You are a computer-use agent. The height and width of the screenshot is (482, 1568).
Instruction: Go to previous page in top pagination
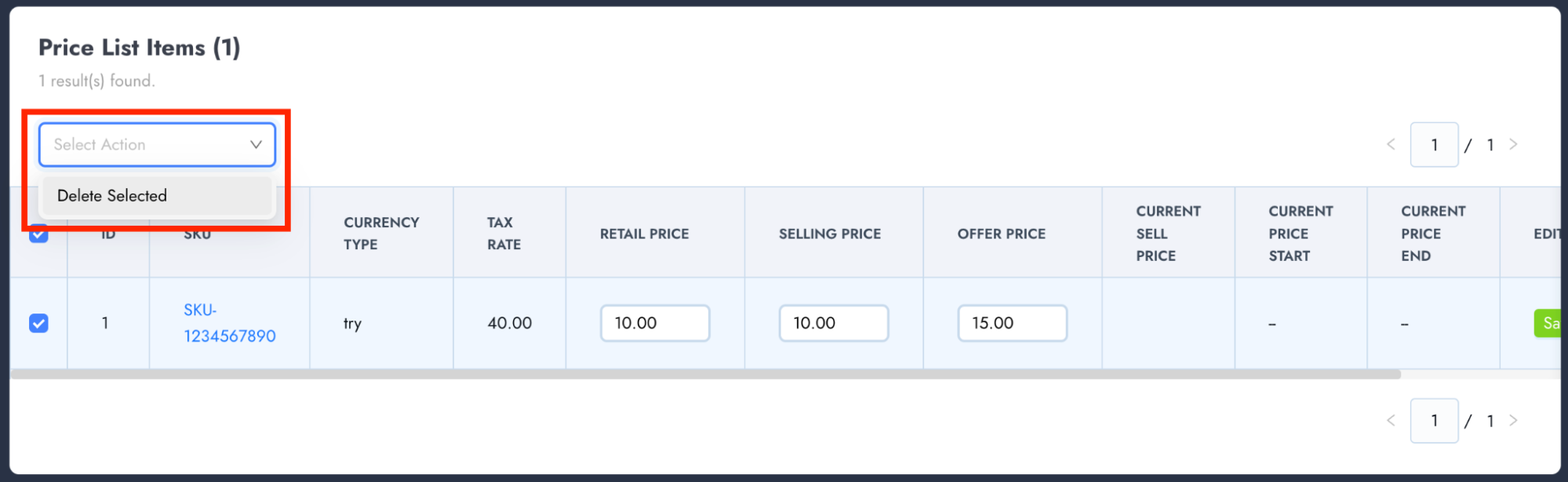coord(1391,144)
